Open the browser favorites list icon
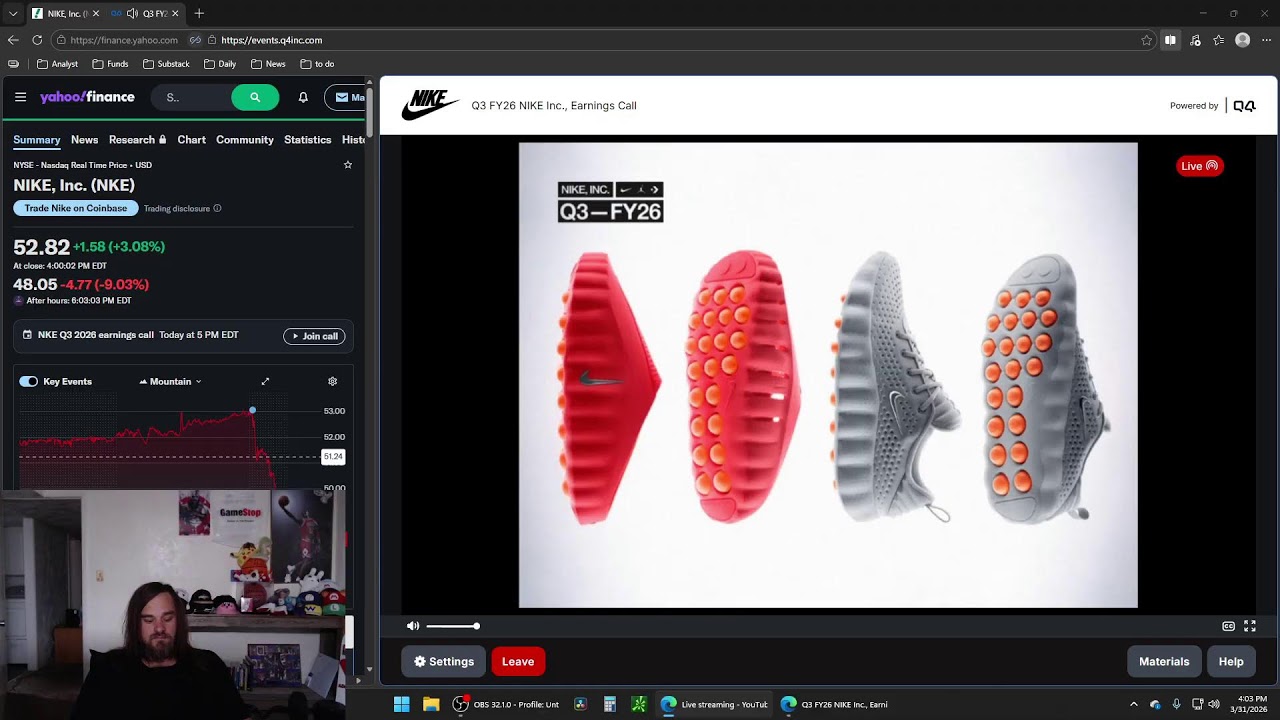Viewport: 1280px width, 720px height. (1218, 40)
